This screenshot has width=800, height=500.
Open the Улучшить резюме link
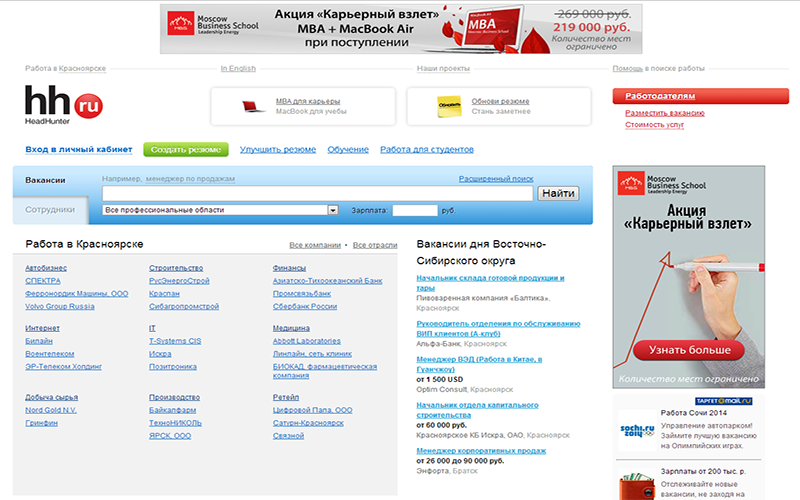point(278,149)
